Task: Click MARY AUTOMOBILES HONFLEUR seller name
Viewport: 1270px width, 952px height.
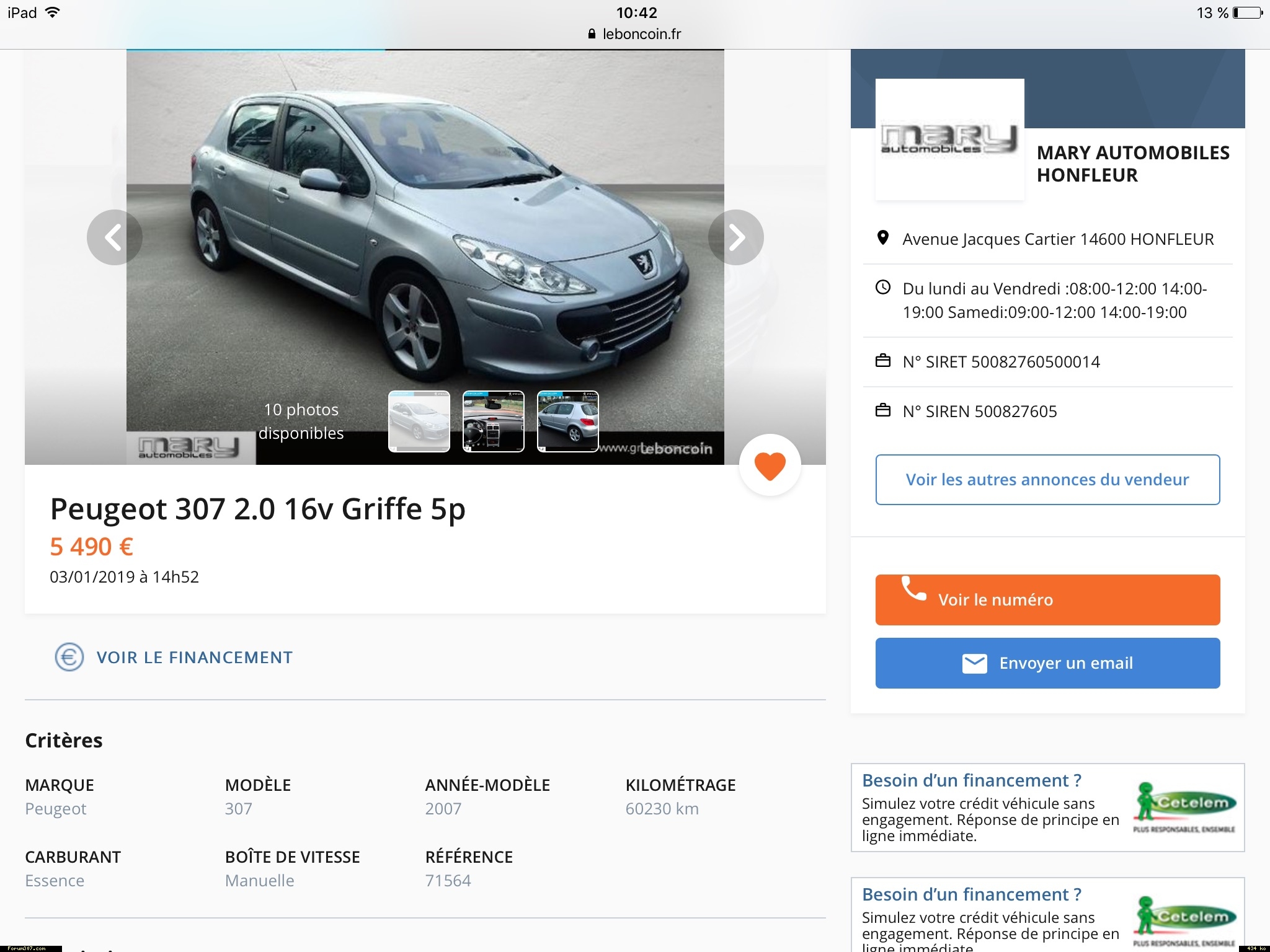Action: (x=1133, y=164)
